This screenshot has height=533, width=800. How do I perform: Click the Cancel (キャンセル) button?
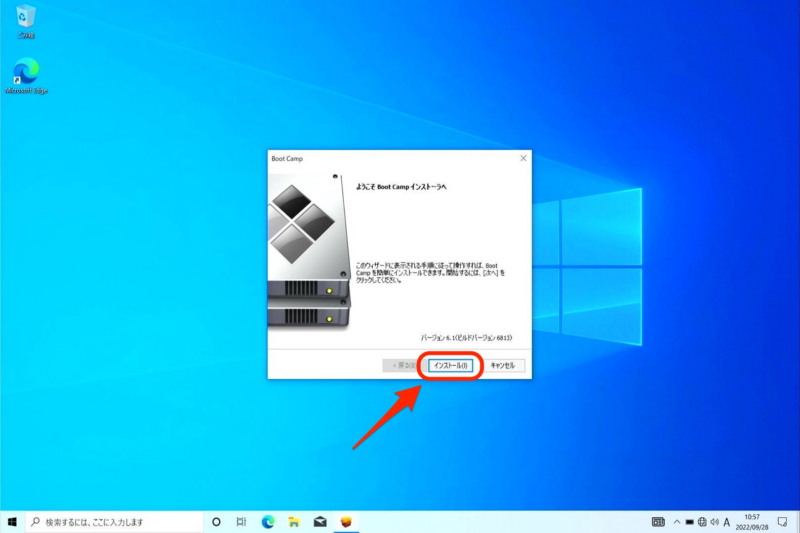click(x=503, y=366)
